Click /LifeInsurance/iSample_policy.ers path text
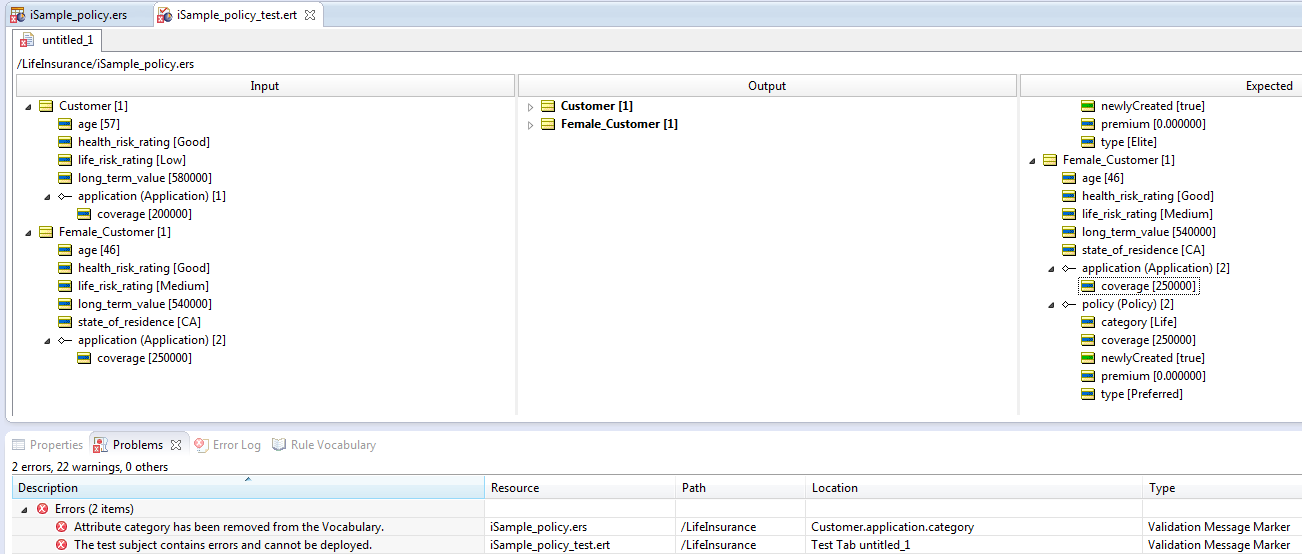Screen dimensions: 1302x554 (105, 64)
